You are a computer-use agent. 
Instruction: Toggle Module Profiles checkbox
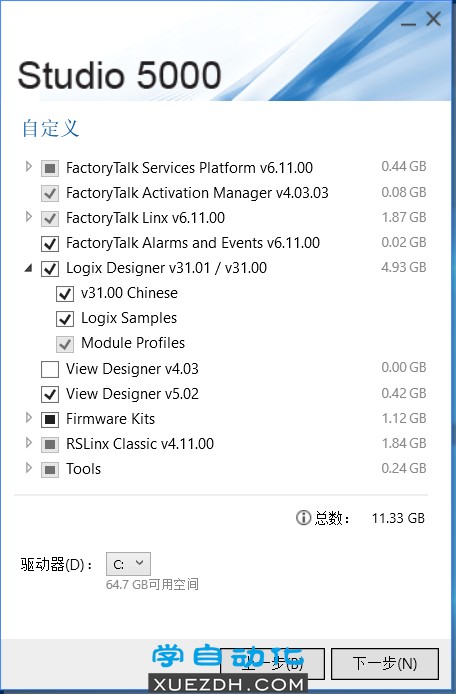pos(65,344)
